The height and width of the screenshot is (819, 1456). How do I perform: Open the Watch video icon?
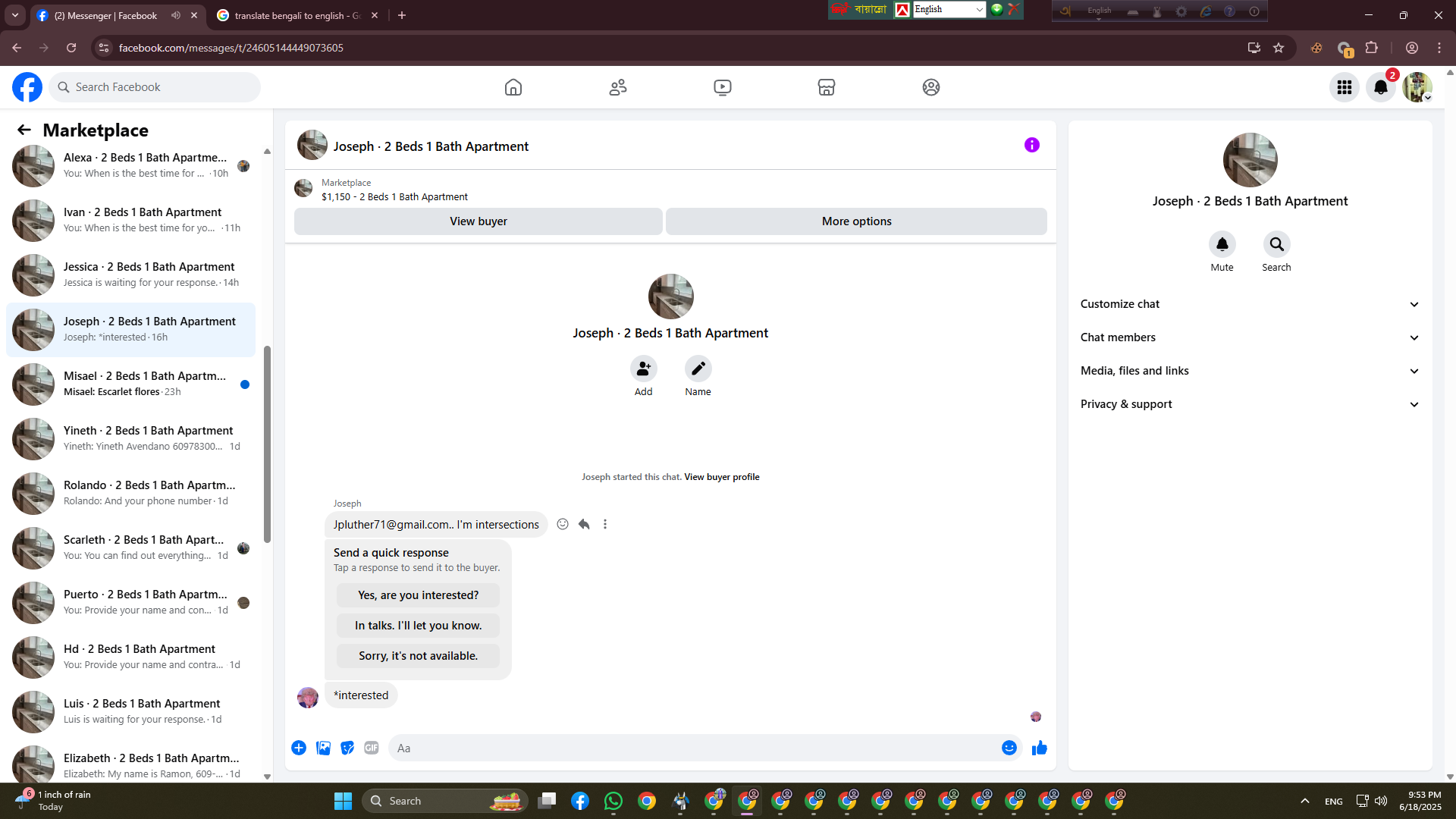click(x=723, y=87)
